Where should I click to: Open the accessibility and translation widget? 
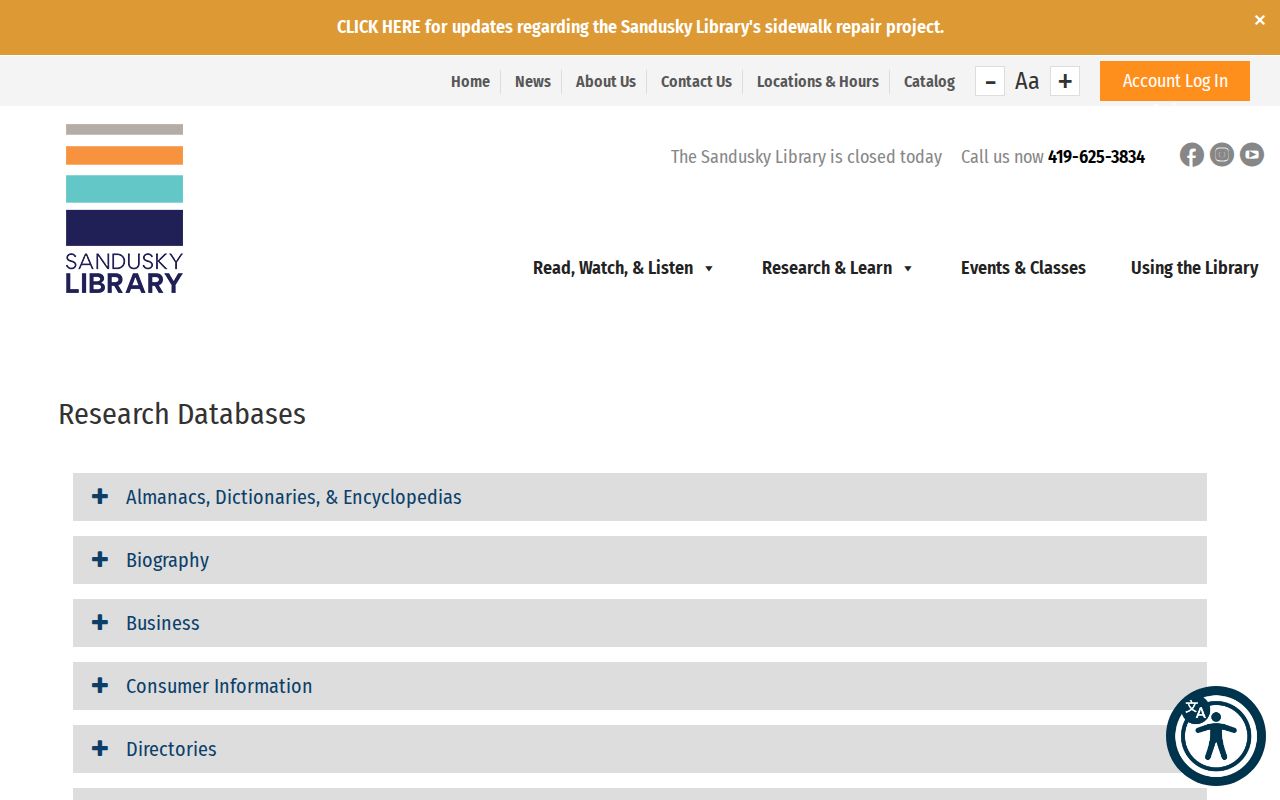coord(1216,736)
